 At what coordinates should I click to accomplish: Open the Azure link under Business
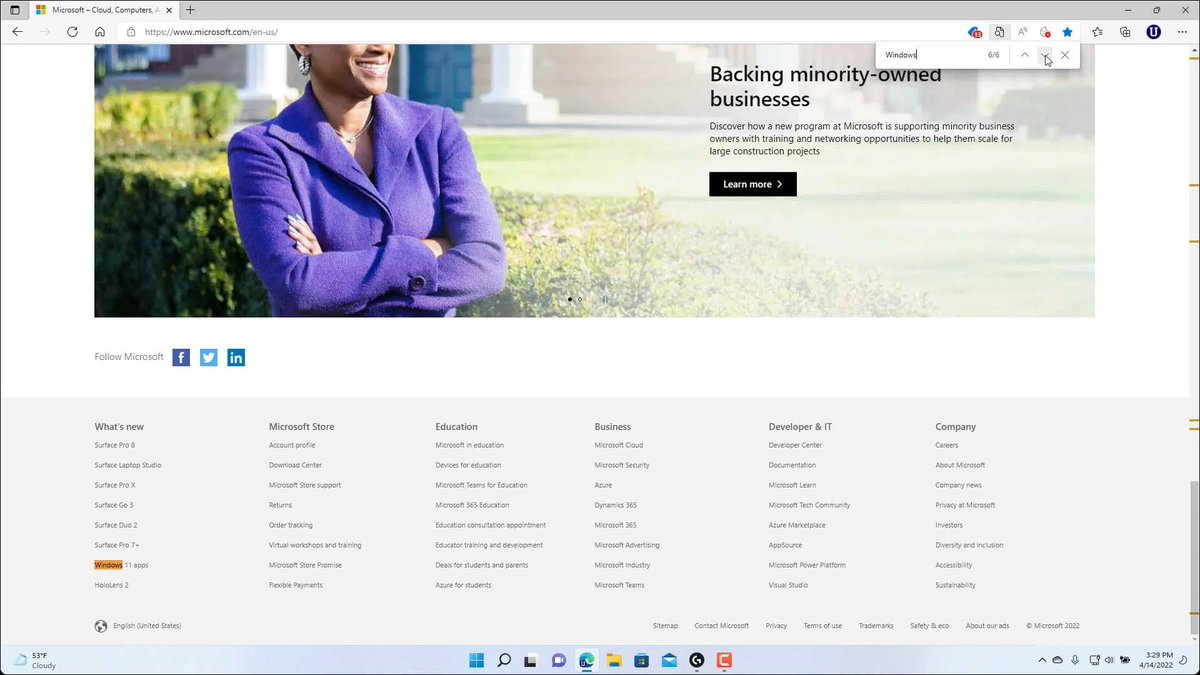click(603, 485)
